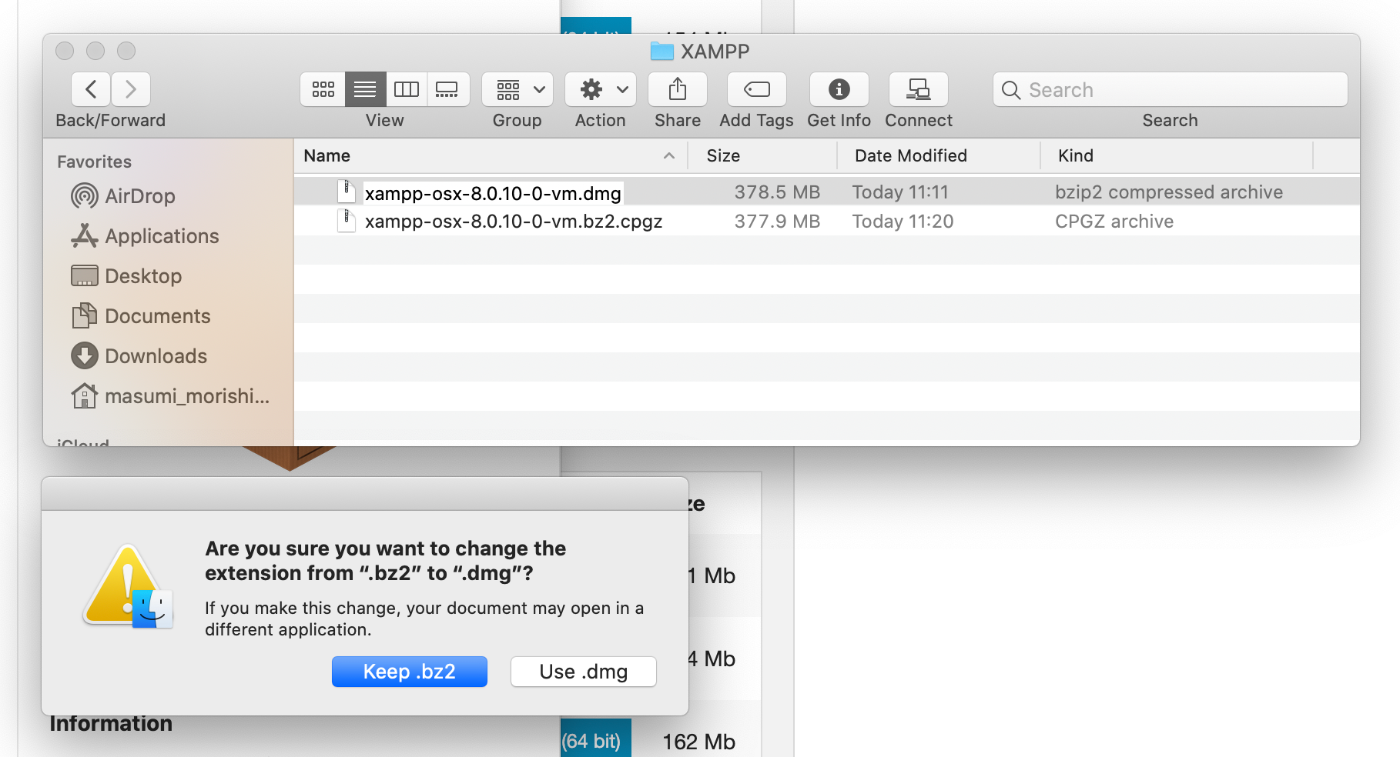Open AirDrop in the sidebar
Image resolution: width=1400 pixels, height=757 pixels.
pos(126,196)
